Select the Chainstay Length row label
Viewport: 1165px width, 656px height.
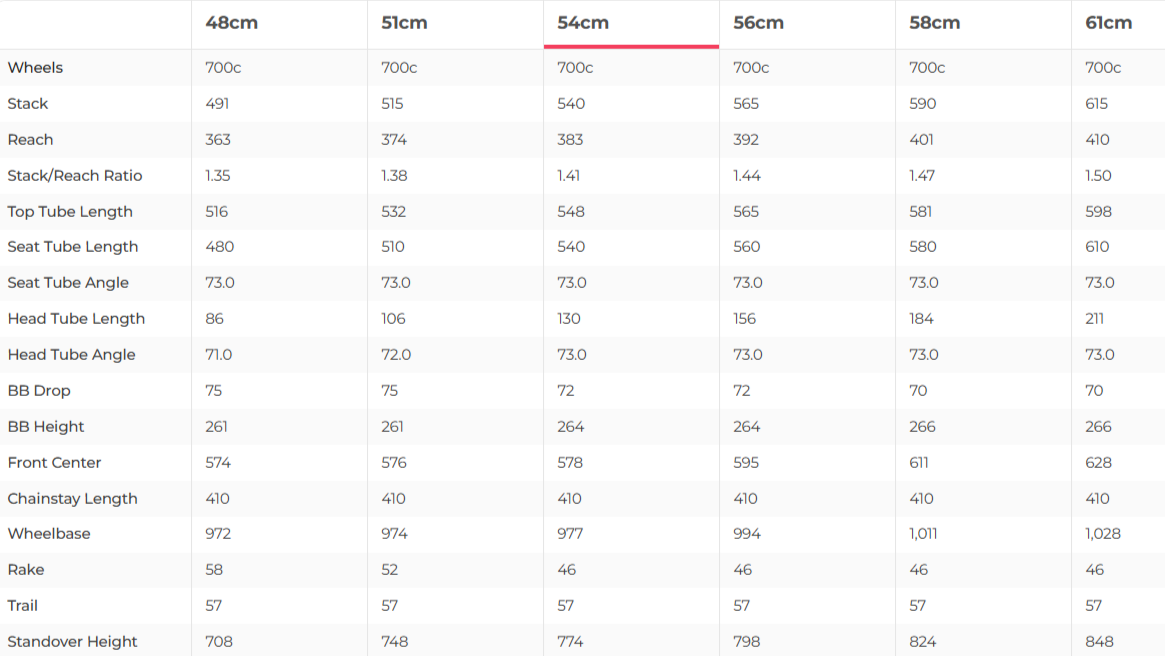point(72,499)
